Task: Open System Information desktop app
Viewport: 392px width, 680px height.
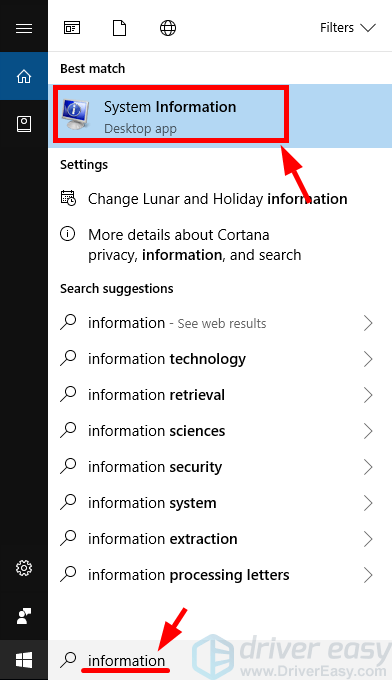Action: point(220,116)
